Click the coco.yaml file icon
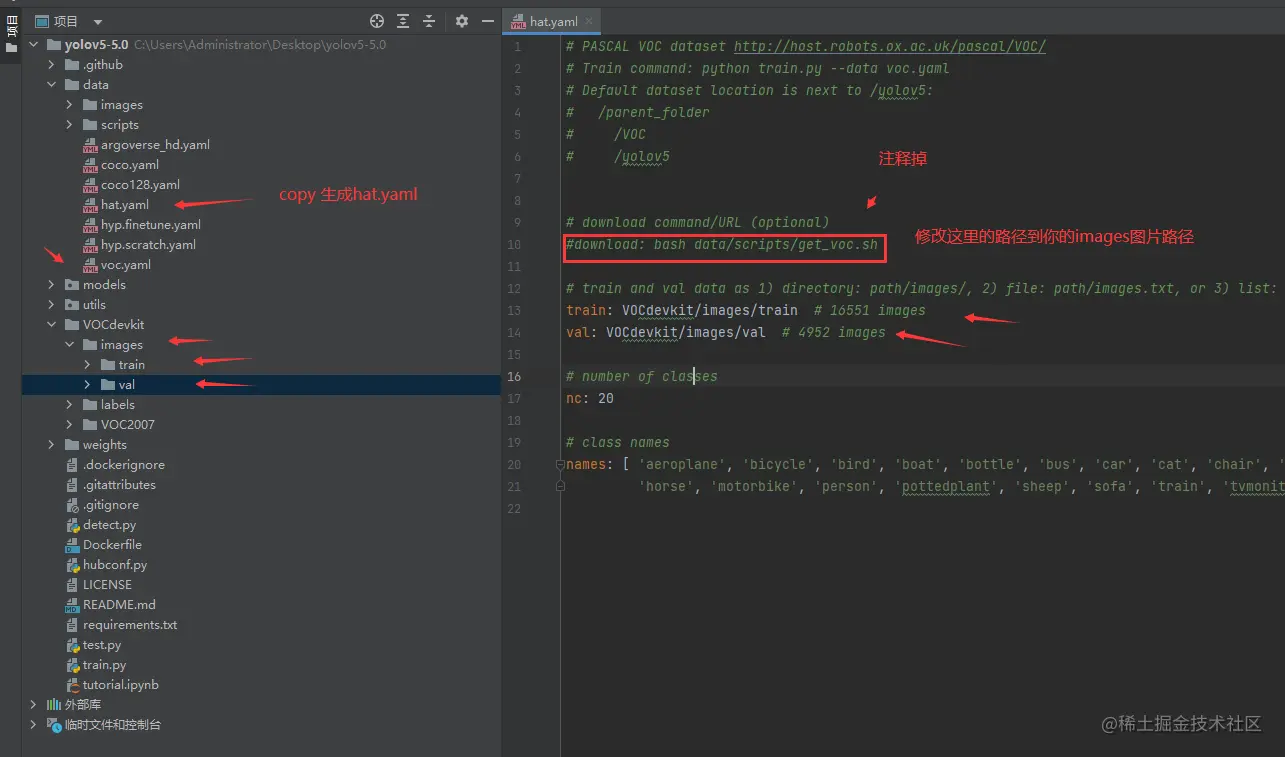 pos(90,165)
